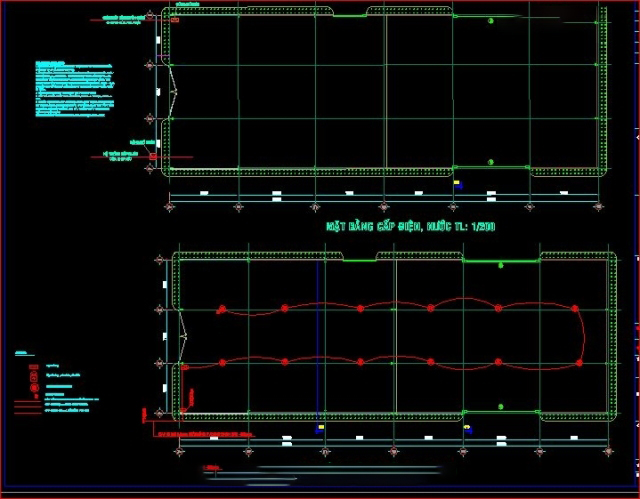Click the blue-yellow marker below the top plan
Screen dimensions: 640x499
(458, 184)
